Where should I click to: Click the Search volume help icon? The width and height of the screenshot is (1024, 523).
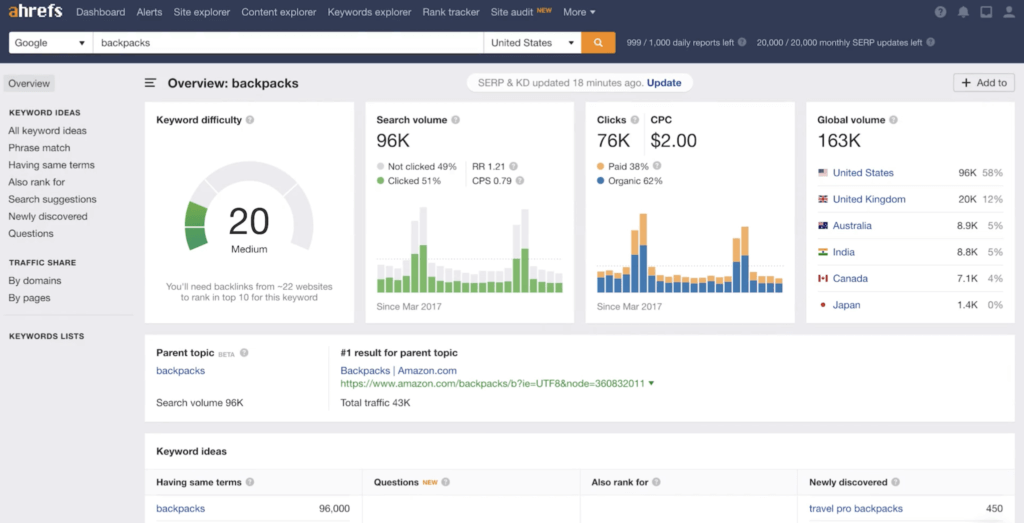pos(455,120)
